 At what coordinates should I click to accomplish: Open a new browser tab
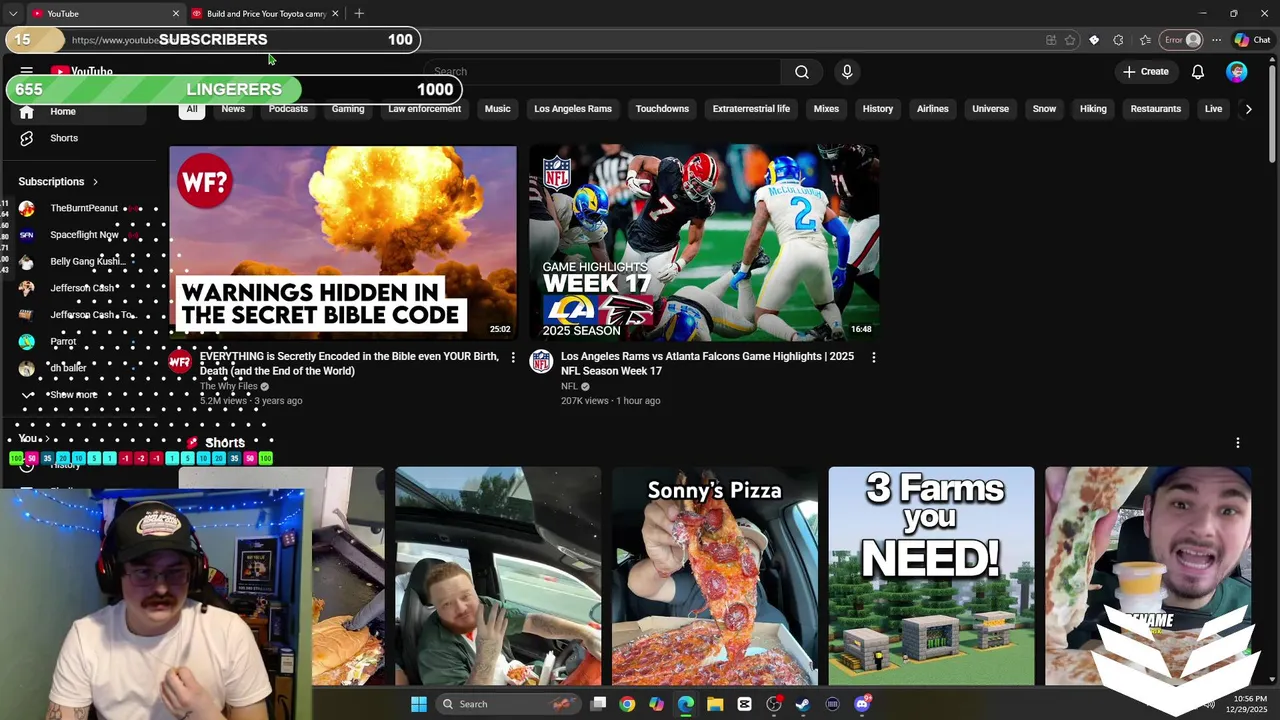click(x=359, y=13)
